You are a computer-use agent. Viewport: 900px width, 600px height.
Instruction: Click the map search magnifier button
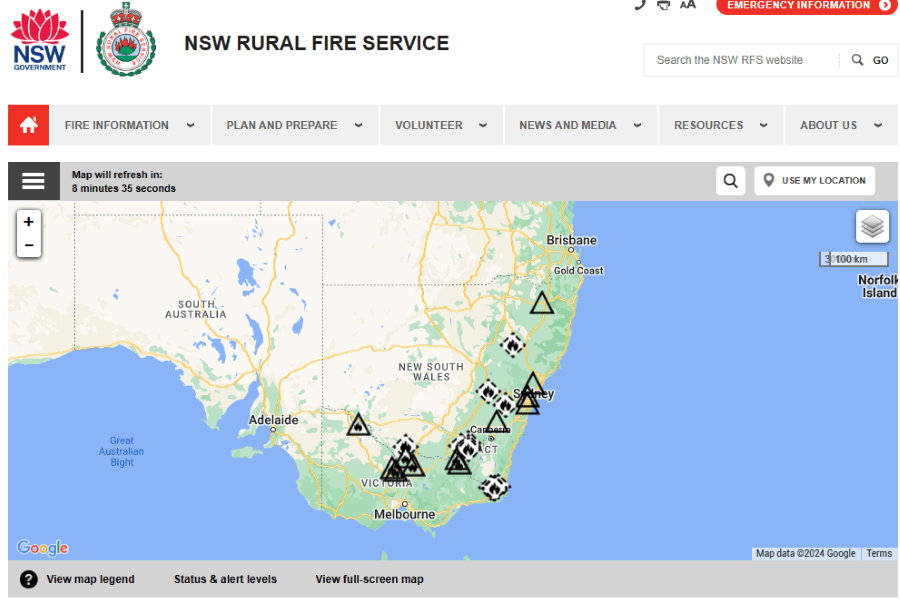coord(730,181)
